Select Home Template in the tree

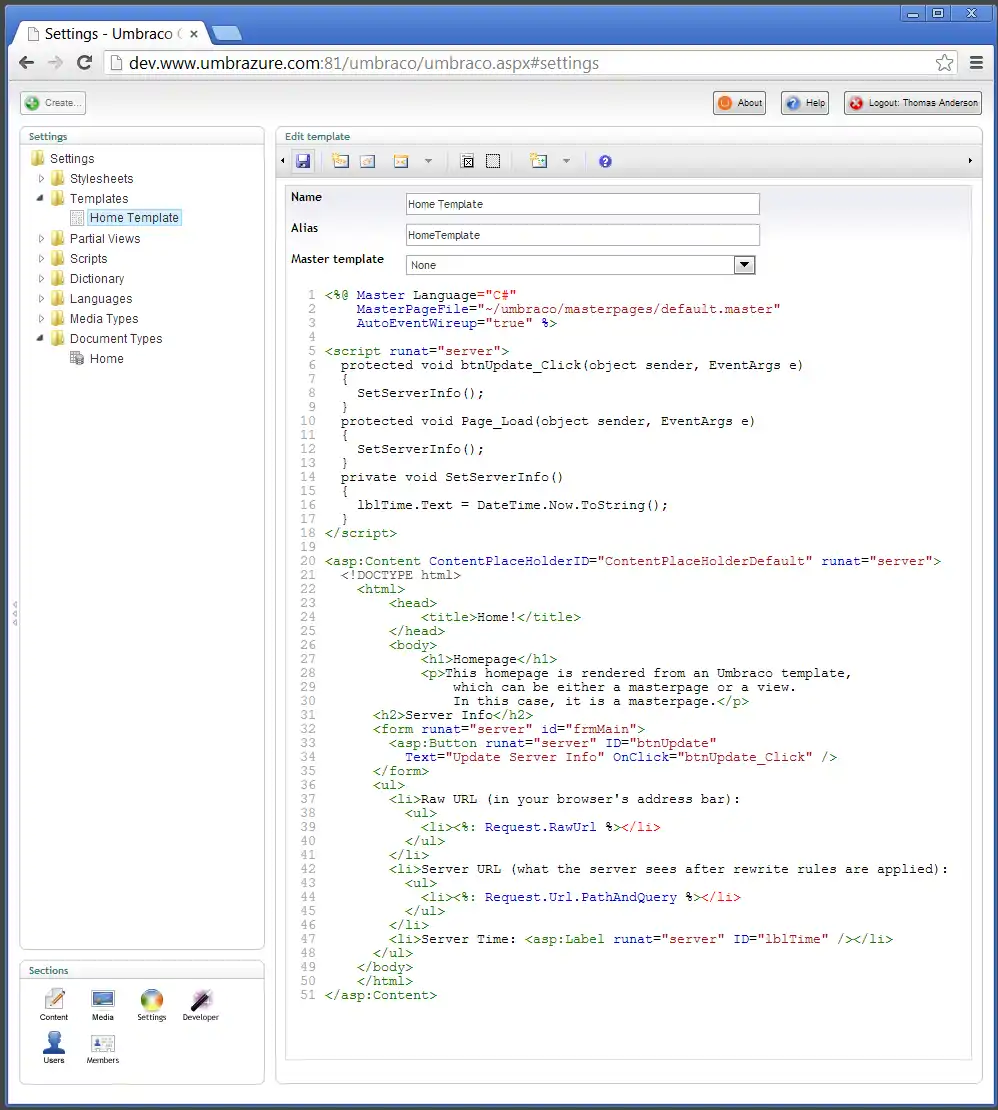coord(134,218)
